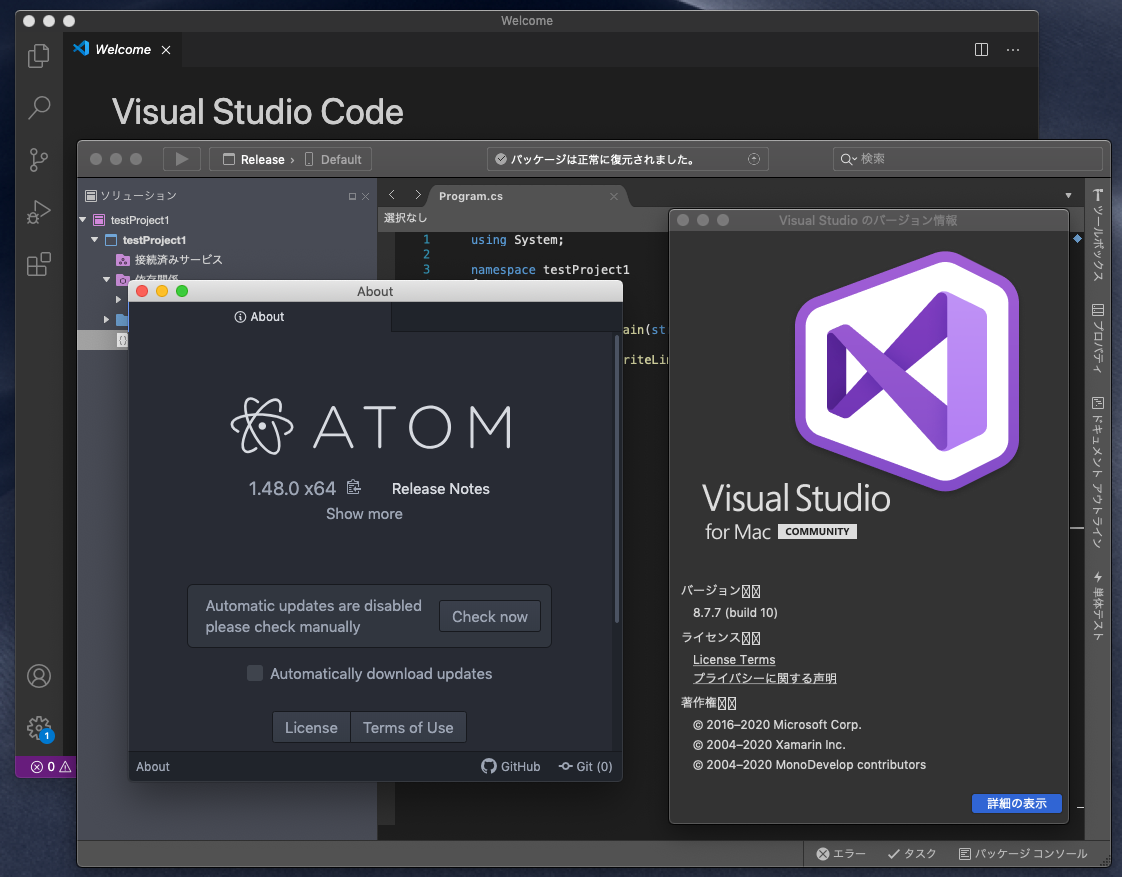Close the solution pad
This screenshot has height=877, width=1122.
366,196
